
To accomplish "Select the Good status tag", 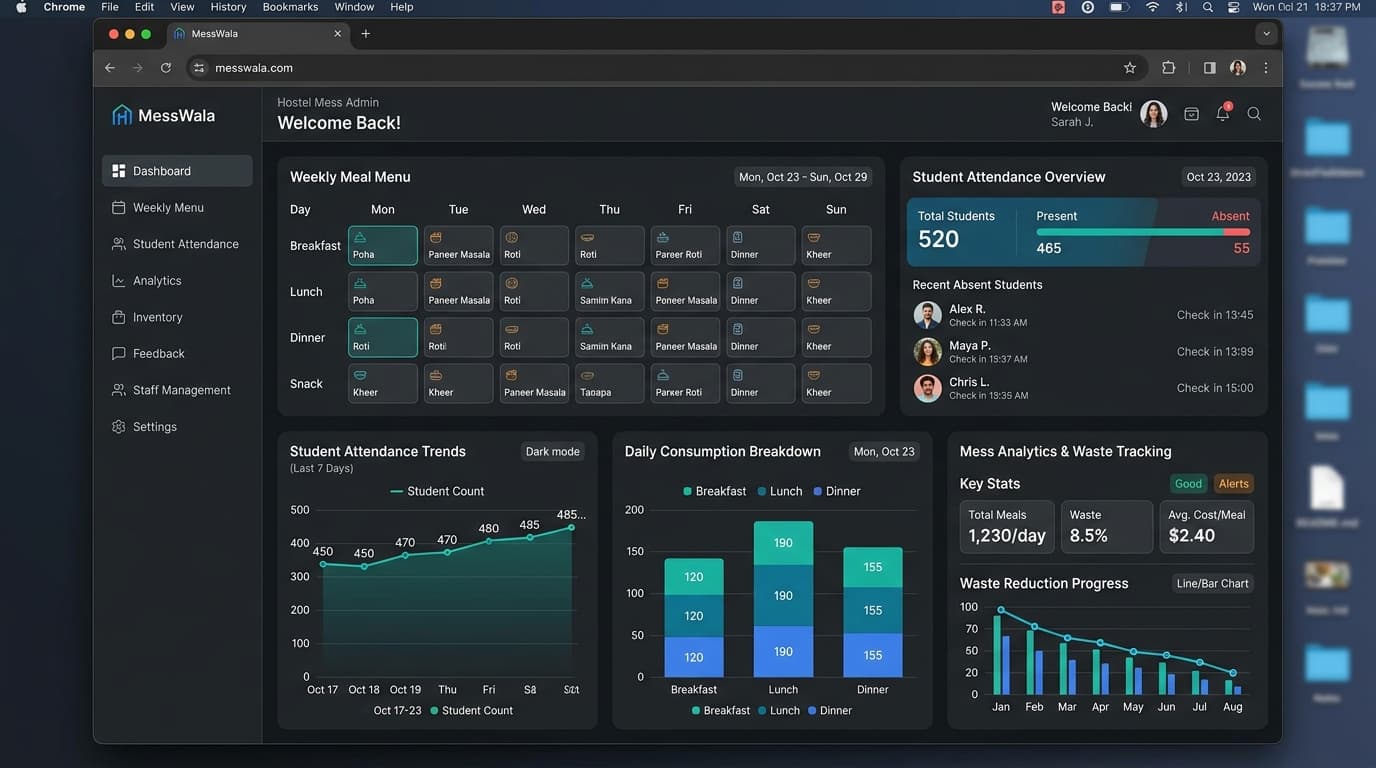I will coord(1188,484).
